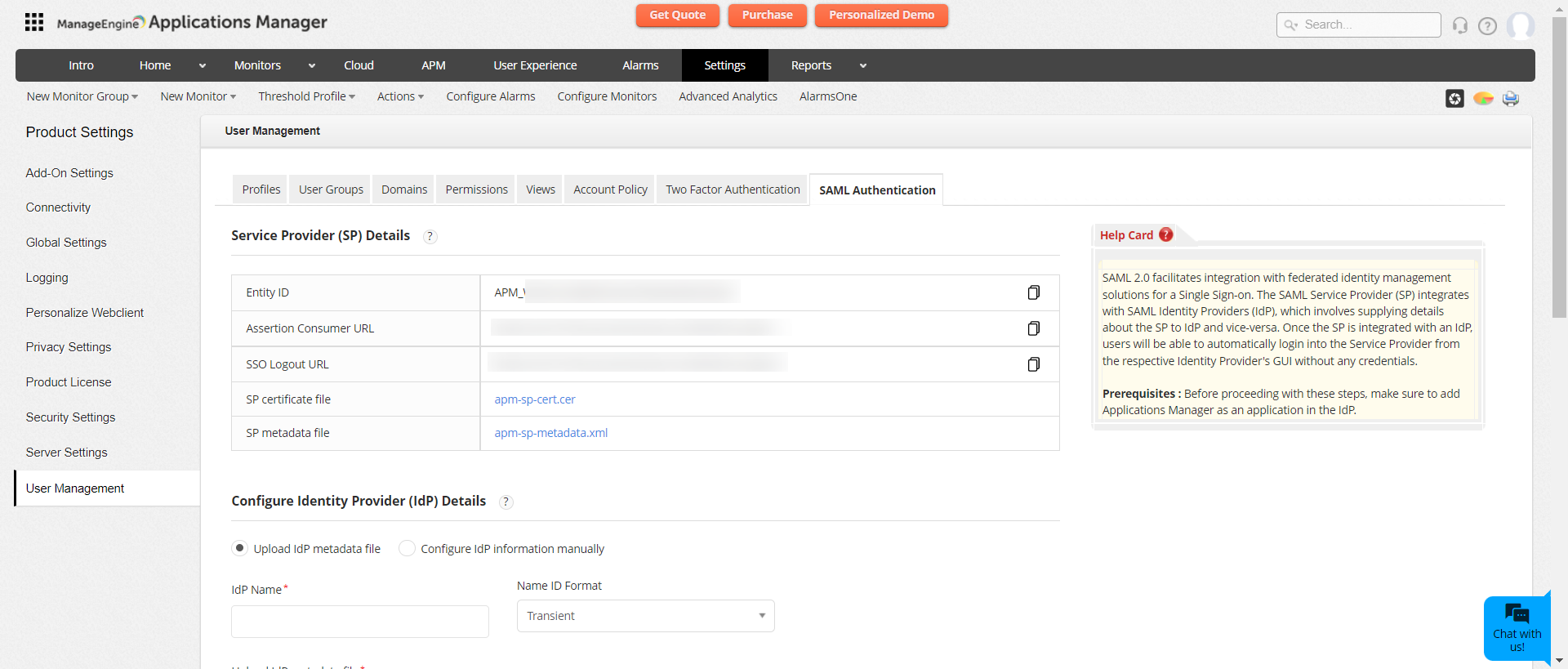
Task: Click the IdP Name input field
Action: [360, 622]
